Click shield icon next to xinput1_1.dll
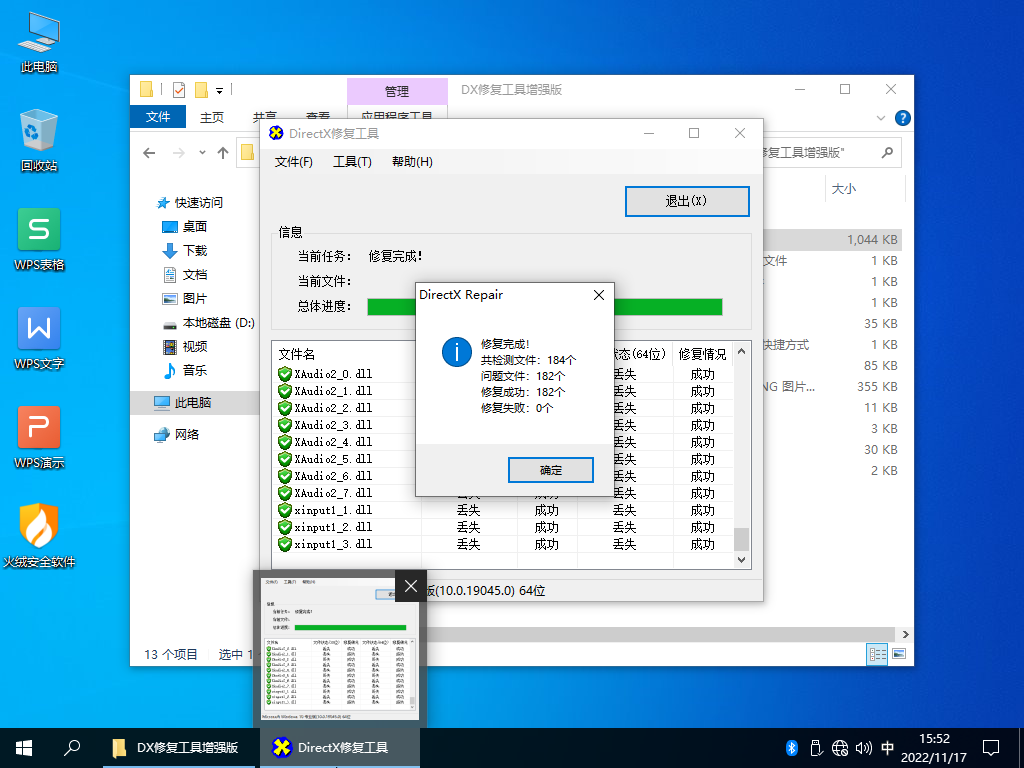 [285, 510]
